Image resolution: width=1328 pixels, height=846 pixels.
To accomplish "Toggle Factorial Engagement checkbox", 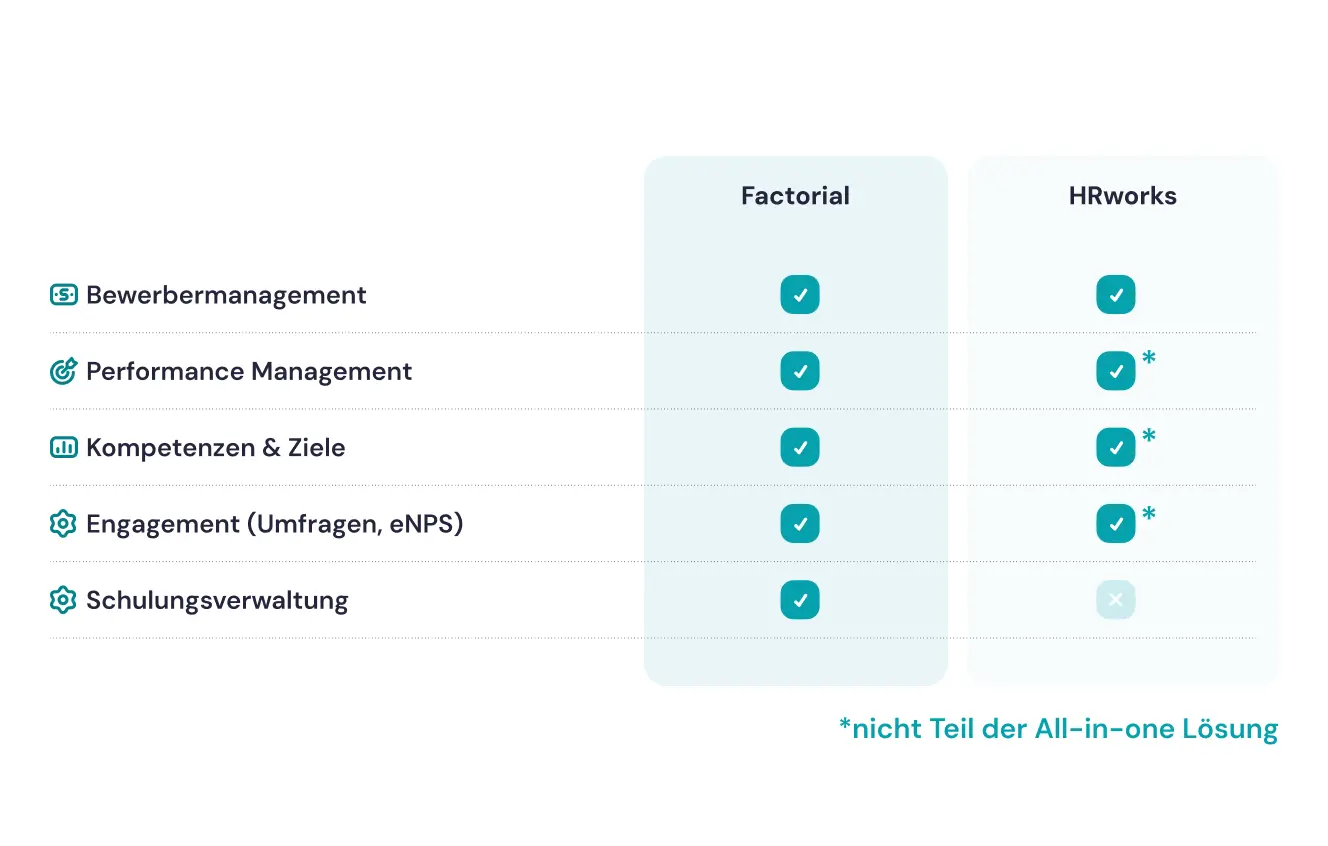I will pyautogui.click(x=800, y=523).
